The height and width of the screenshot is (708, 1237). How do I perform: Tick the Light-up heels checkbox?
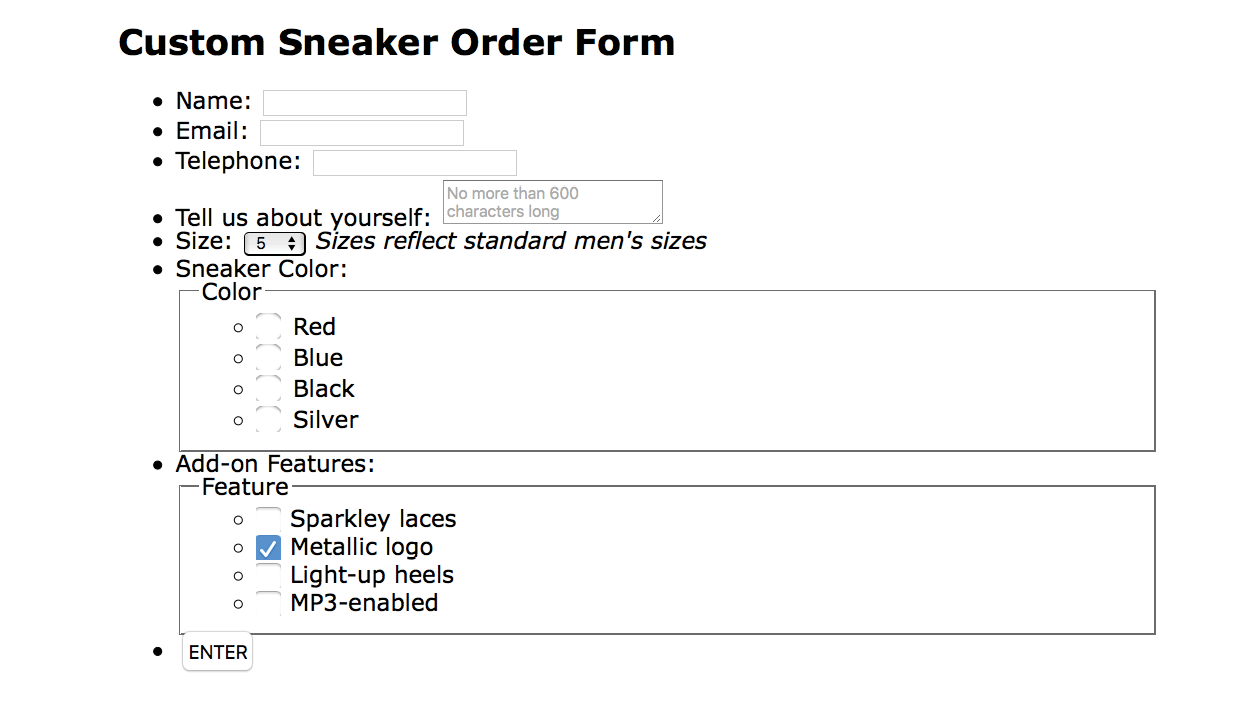click(268, 576)
